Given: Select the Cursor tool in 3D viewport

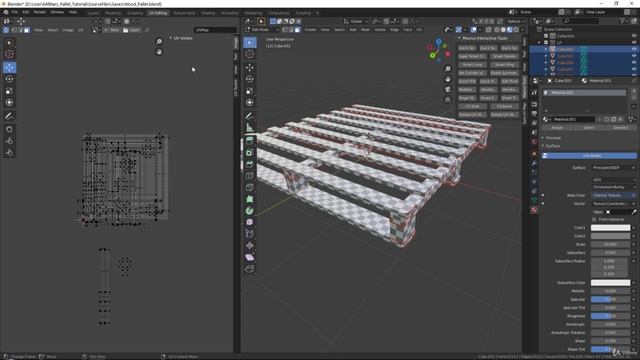Looking at the screenshot, I should pos(250,54).
